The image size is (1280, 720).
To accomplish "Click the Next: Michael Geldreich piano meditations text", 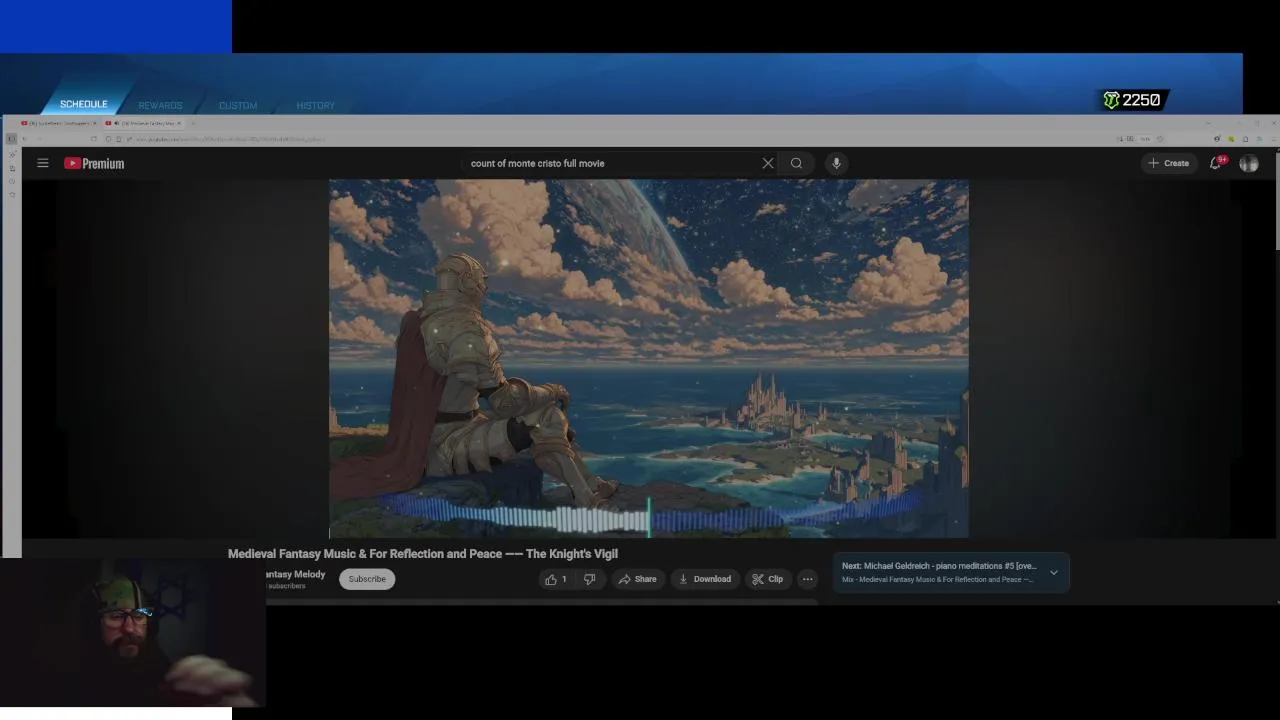I will point(938,566).
